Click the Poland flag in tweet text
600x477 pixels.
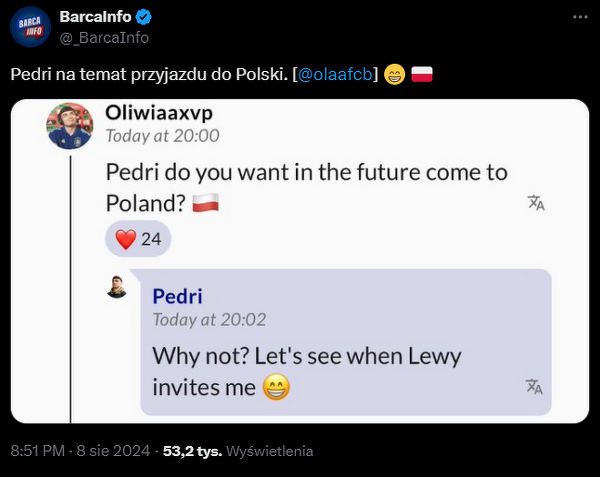pos(422,76)
